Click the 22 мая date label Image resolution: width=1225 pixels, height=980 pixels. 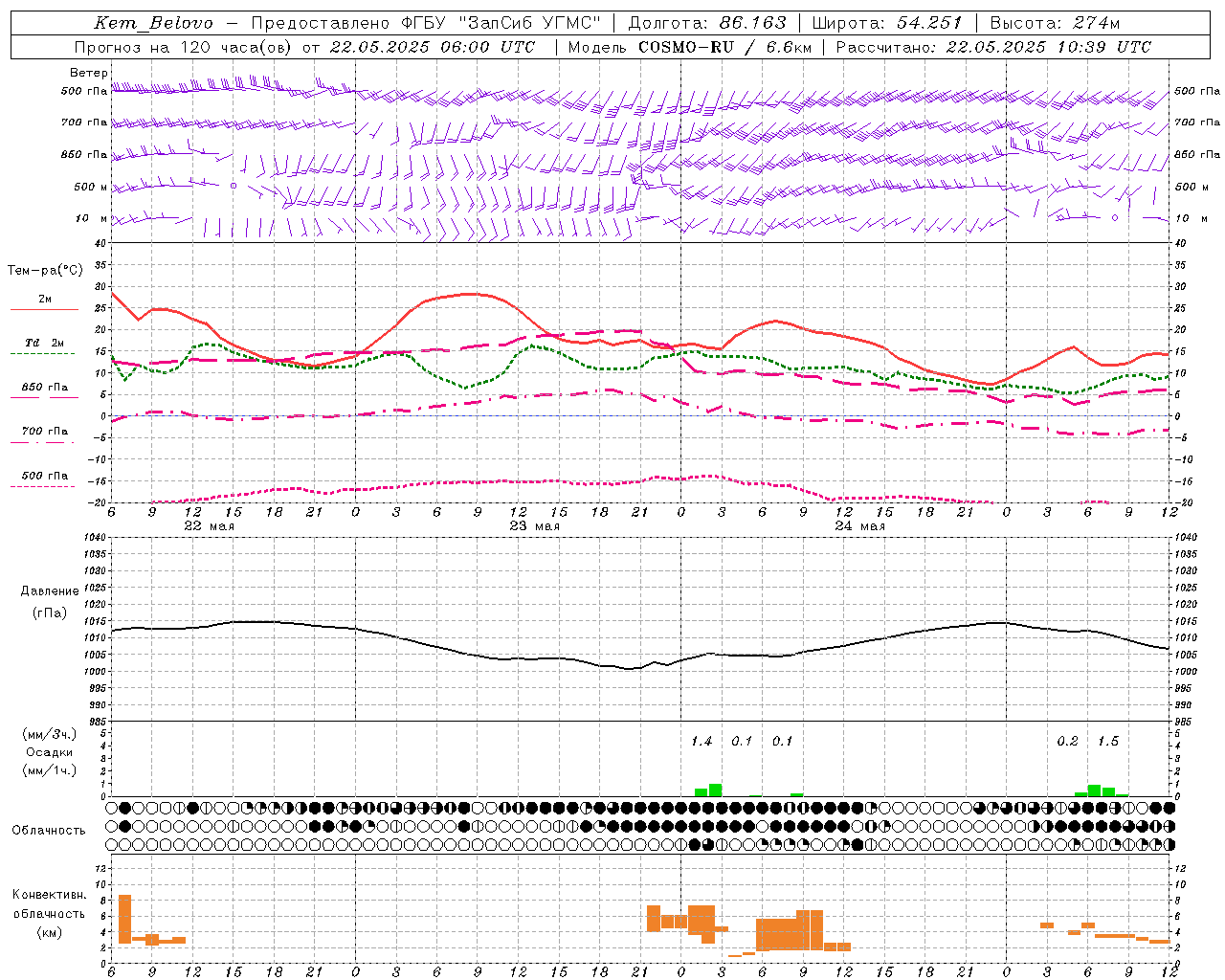pyautogui.click(x=209, y=526)
